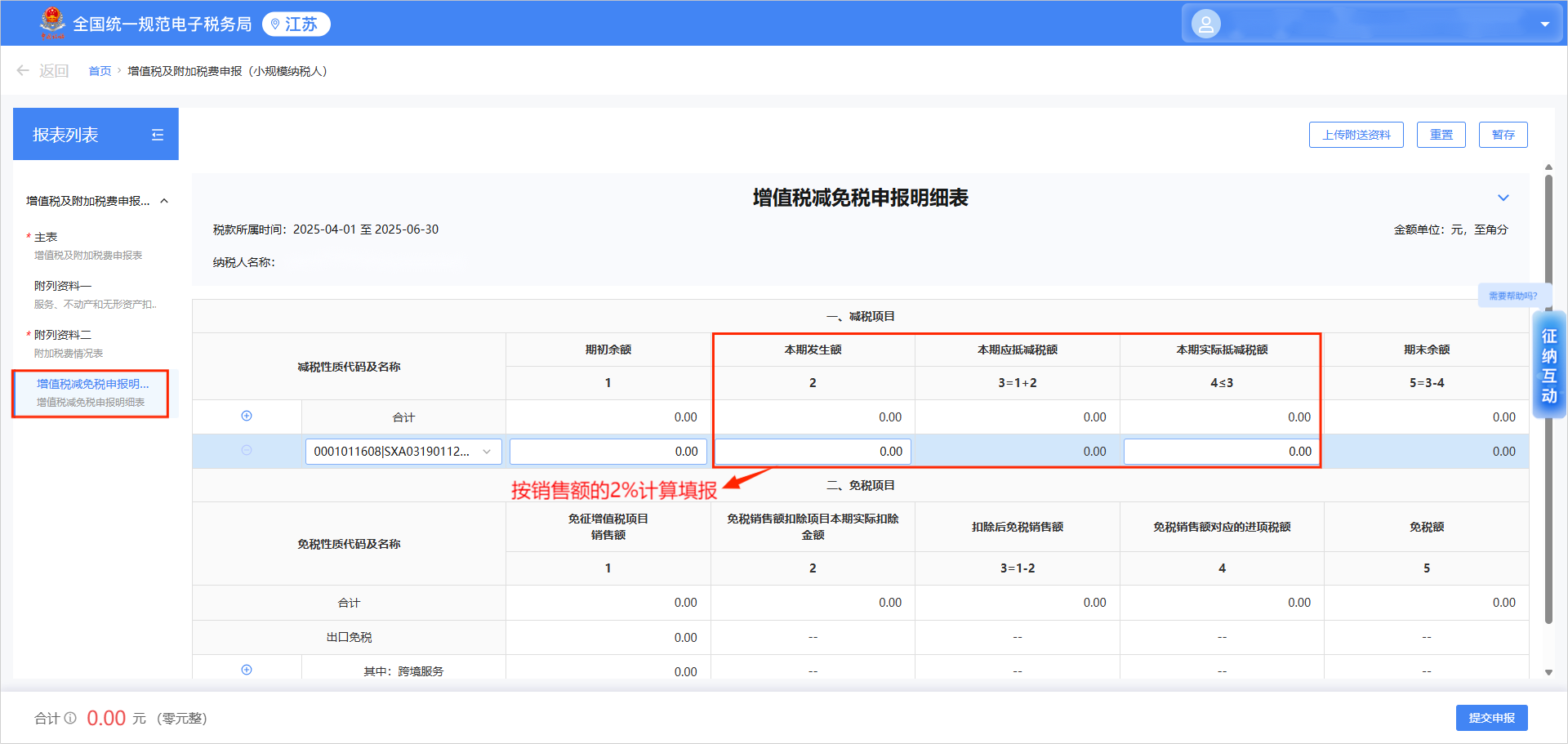Click the user avatar icon
Screen dimensions: 1568x744
[1205, 24]
